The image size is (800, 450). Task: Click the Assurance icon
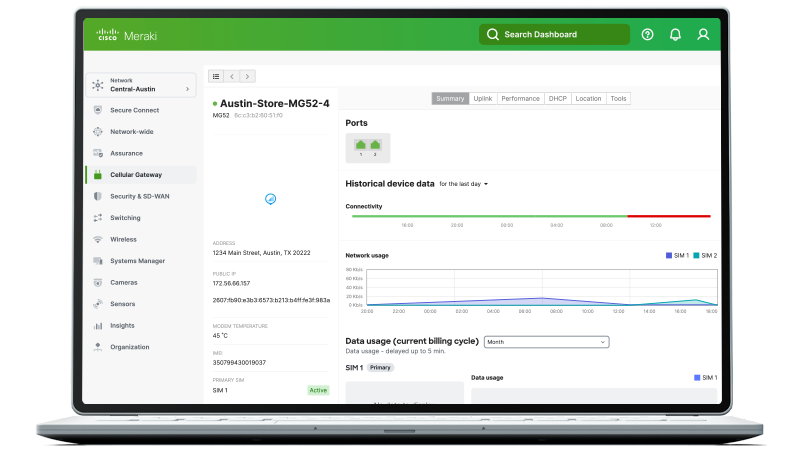[98, 153]
